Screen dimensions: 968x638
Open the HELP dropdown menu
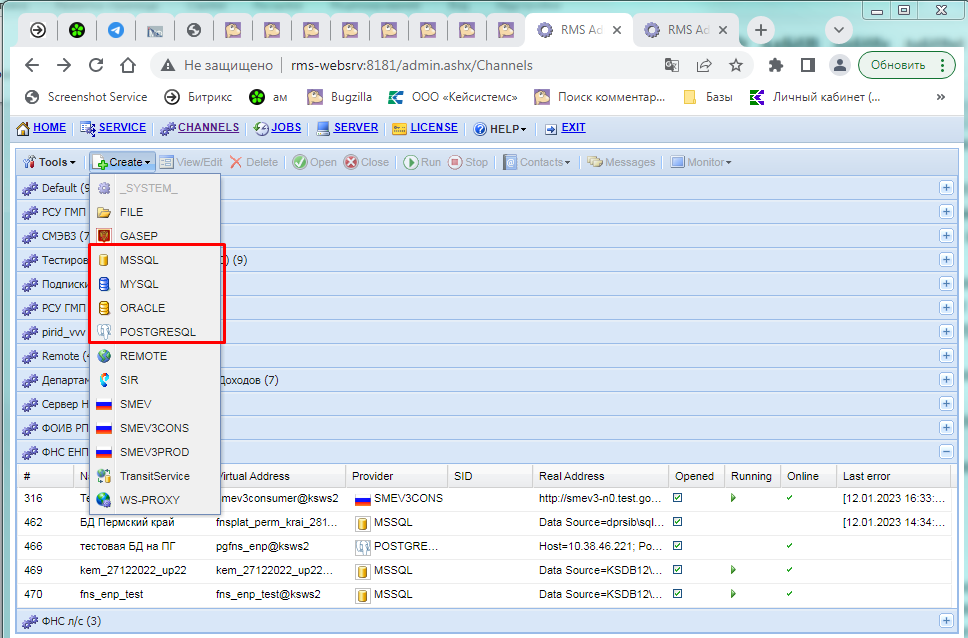pyautogui.click(x=500, y=129)
